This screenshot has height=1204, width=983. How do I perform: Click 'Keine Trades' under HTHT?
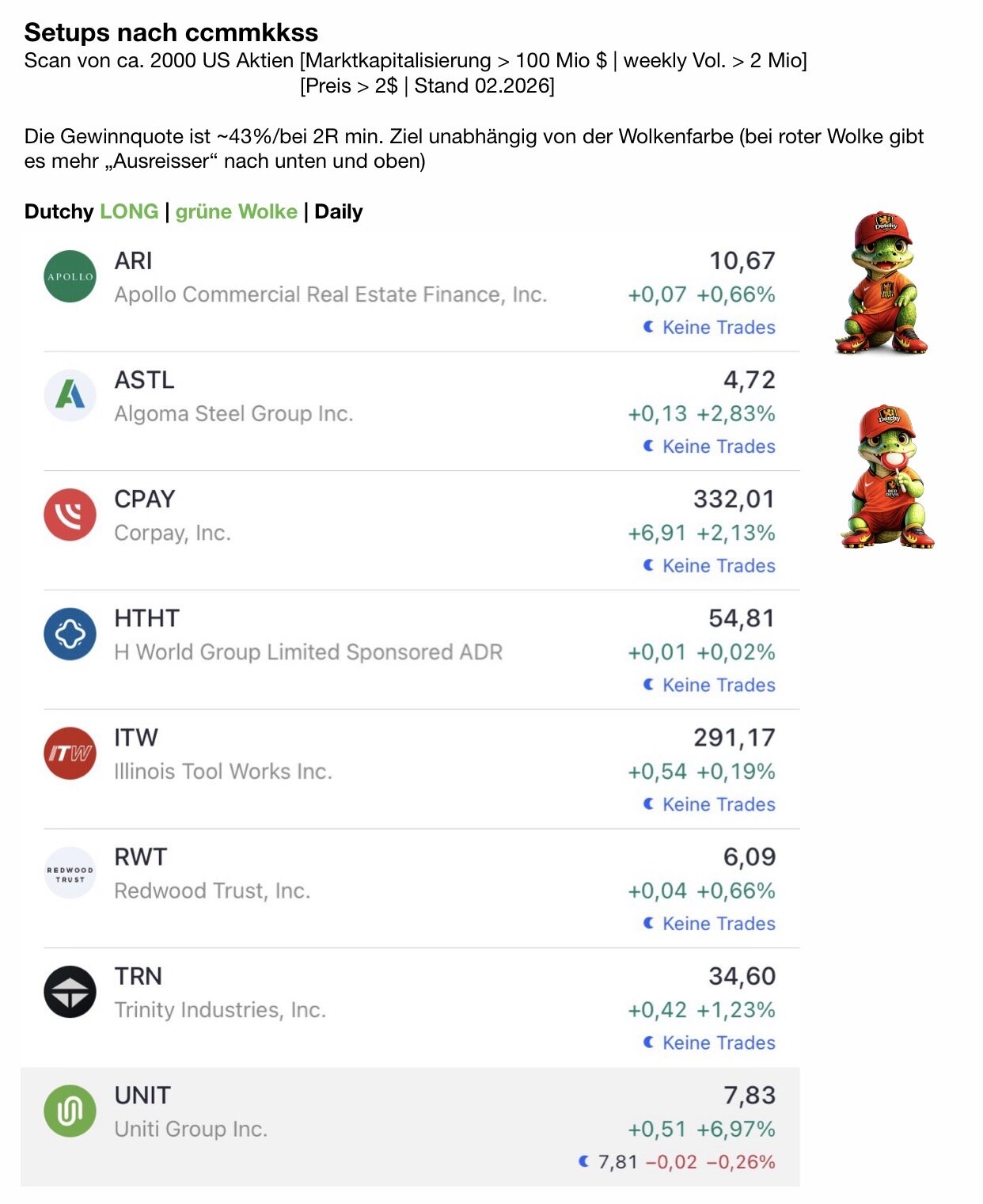click(x=718, y=685)
